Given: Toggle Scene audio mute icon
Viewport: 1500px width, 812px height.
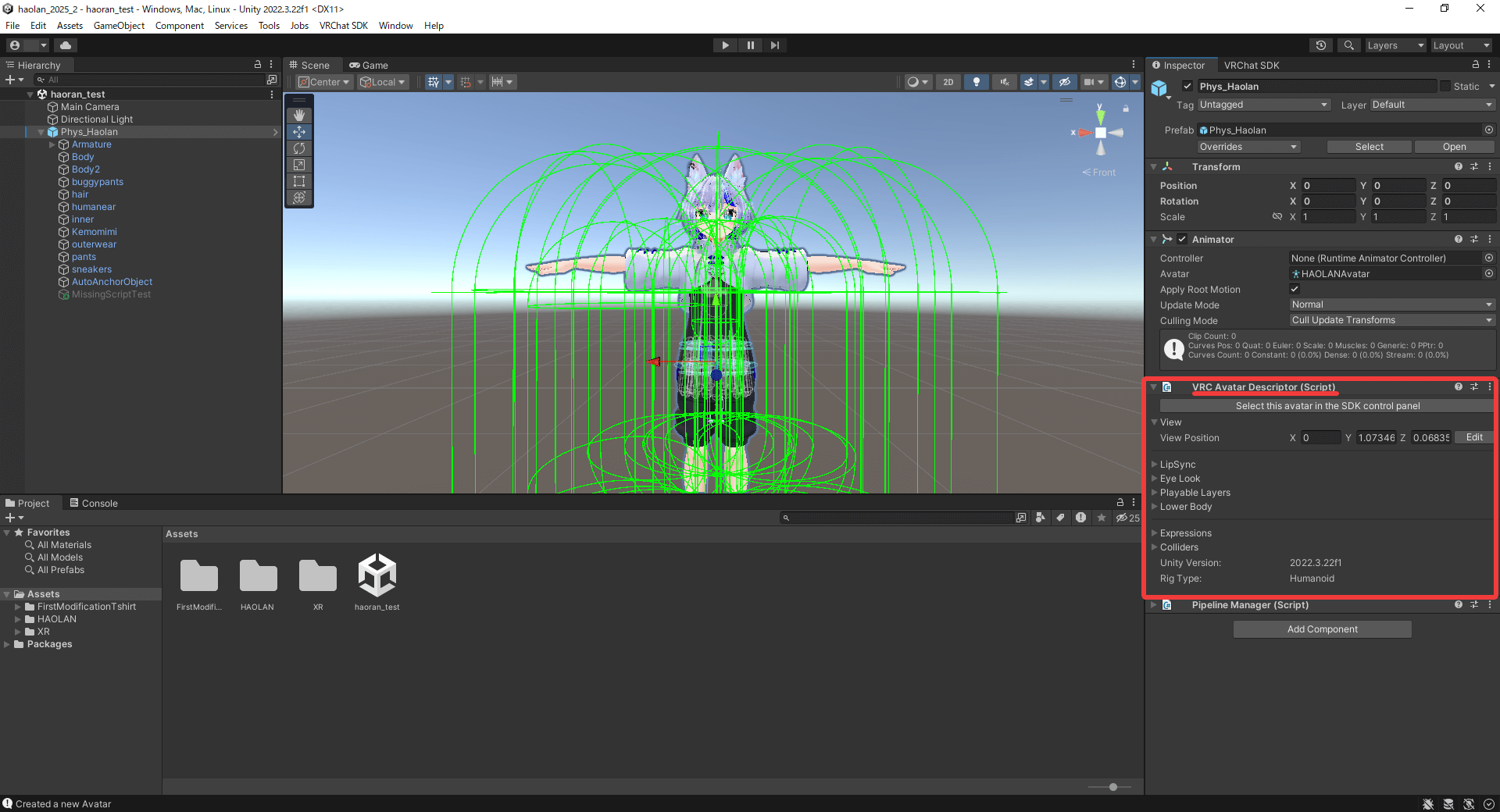Looking at the screenshot, I should click(x=1005, y=82).
